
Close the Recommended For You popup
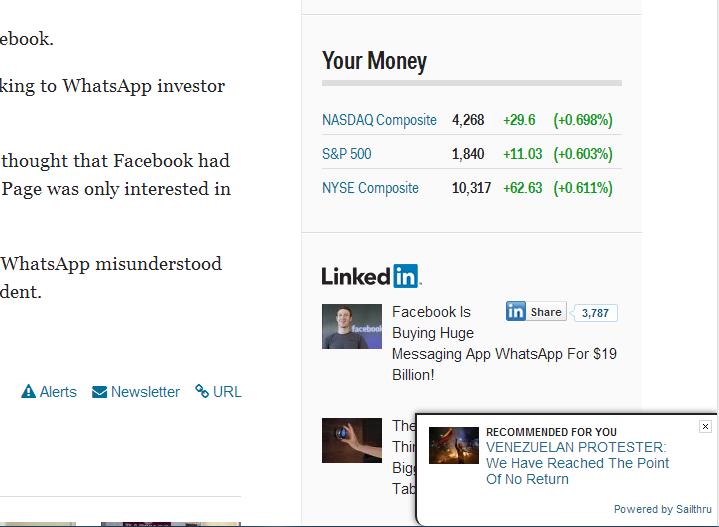(x=705, y=427)
